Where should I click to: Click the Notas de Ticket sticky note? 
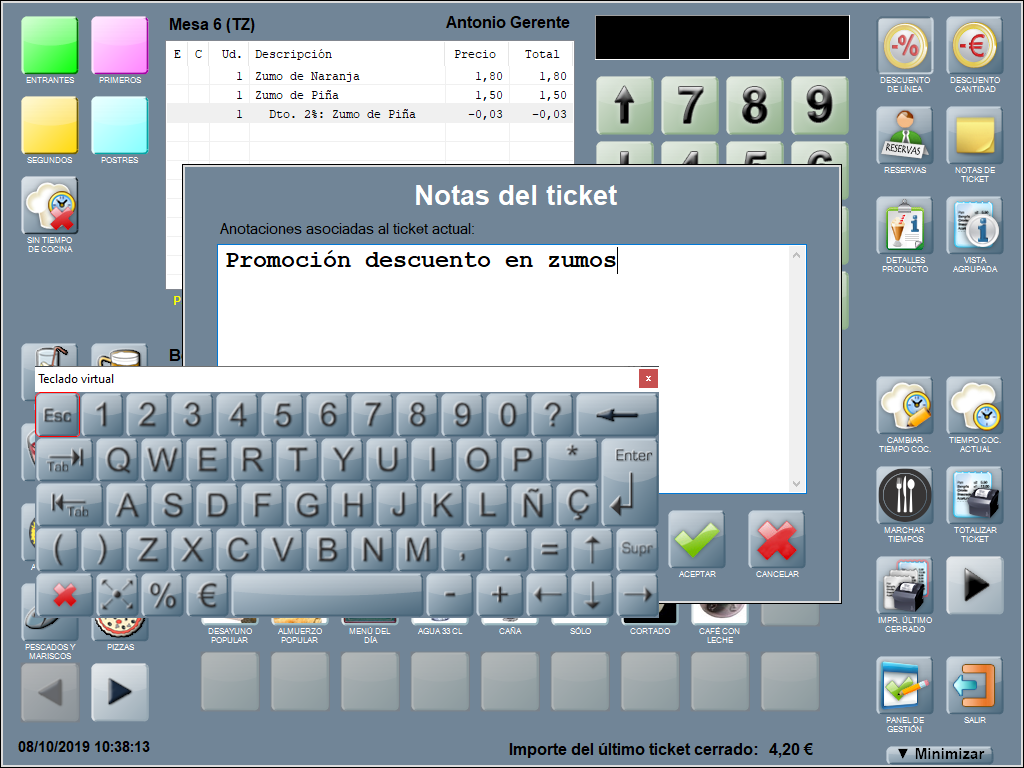pyautogui.click(x=974, y=136)
